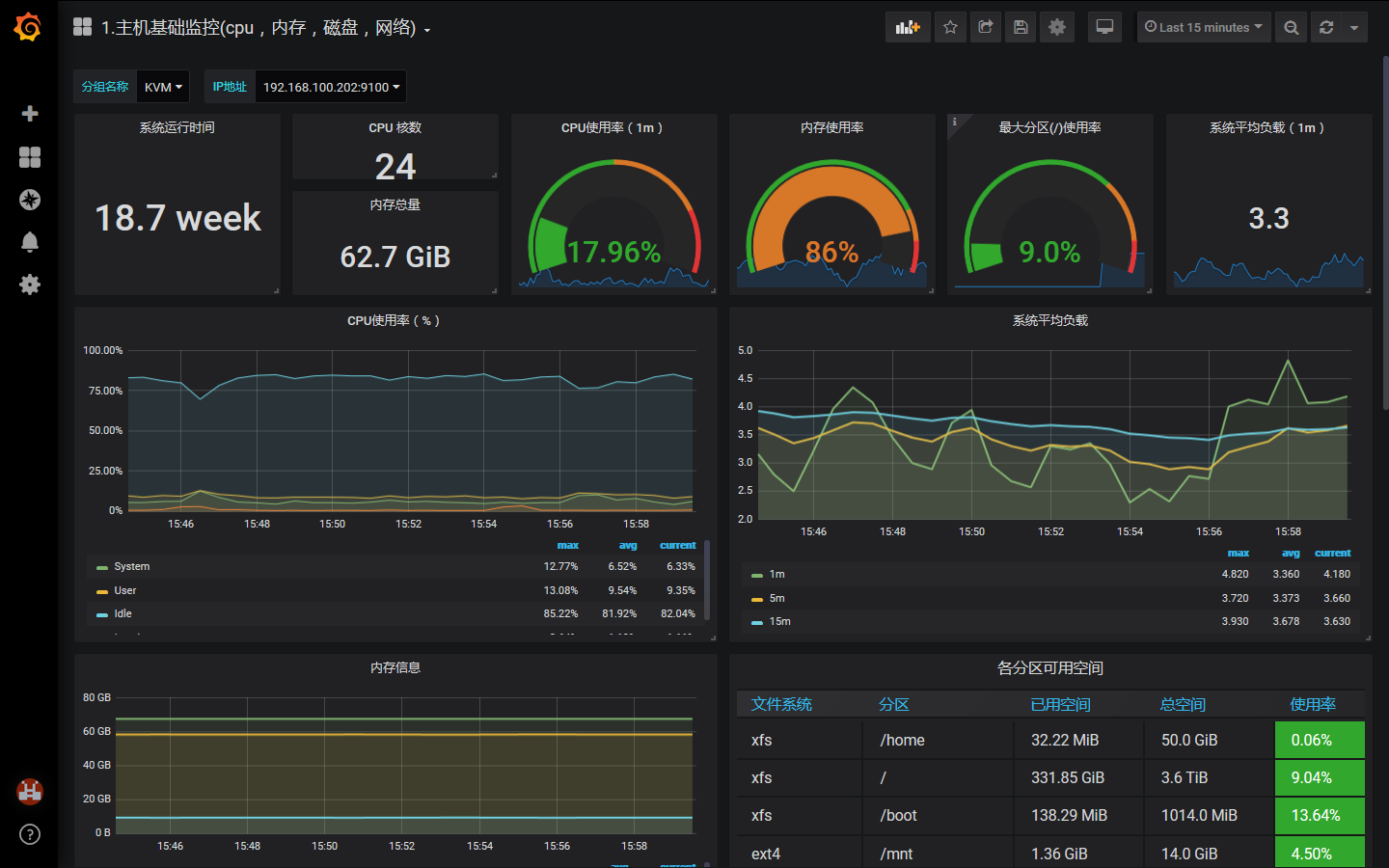Open dashboard settings gear in top bar
1389x868 pixels.
(x=1057, y=27)
